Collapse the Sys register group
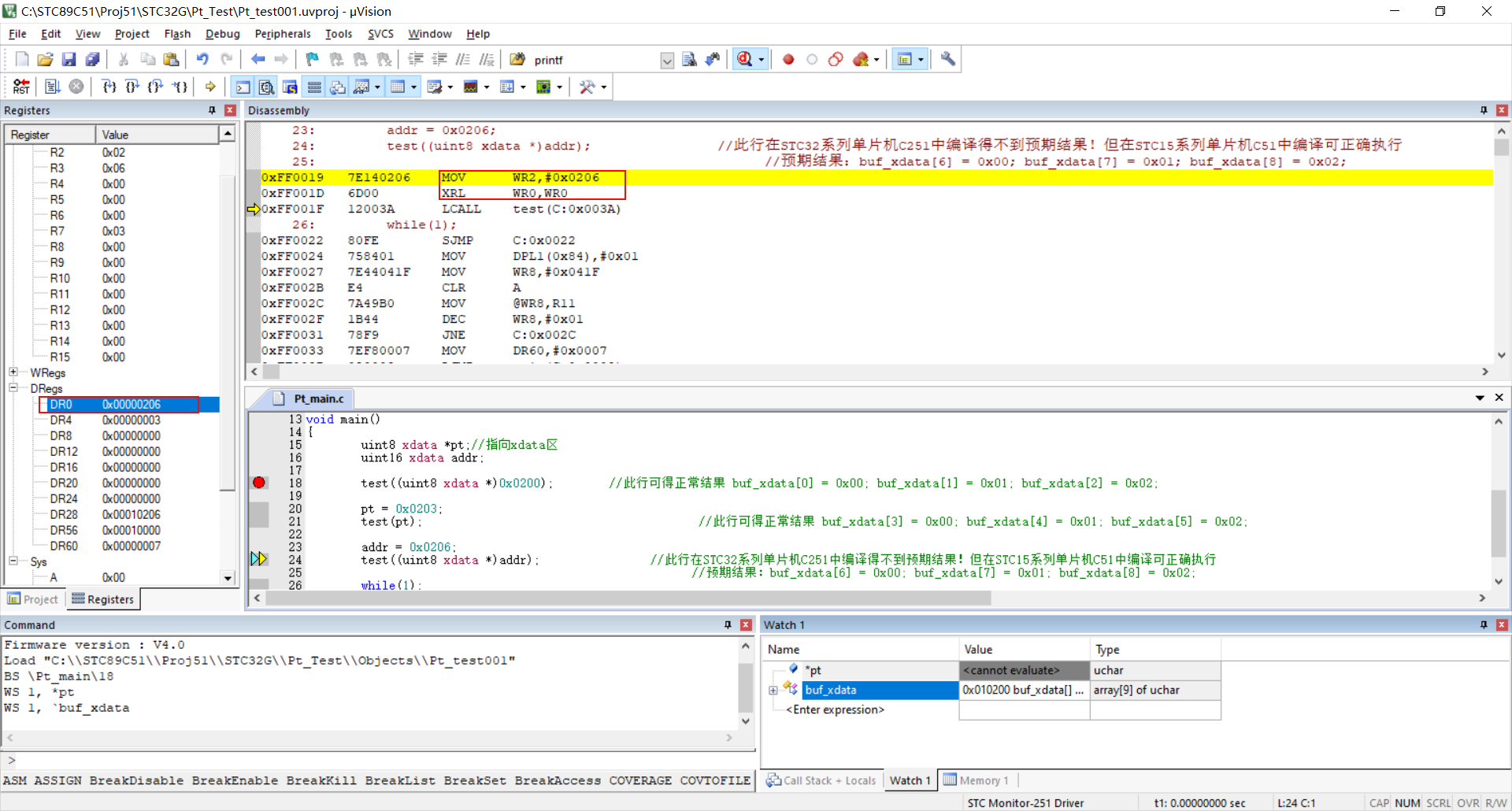The image size is (1512, 811). coord(13,561)
